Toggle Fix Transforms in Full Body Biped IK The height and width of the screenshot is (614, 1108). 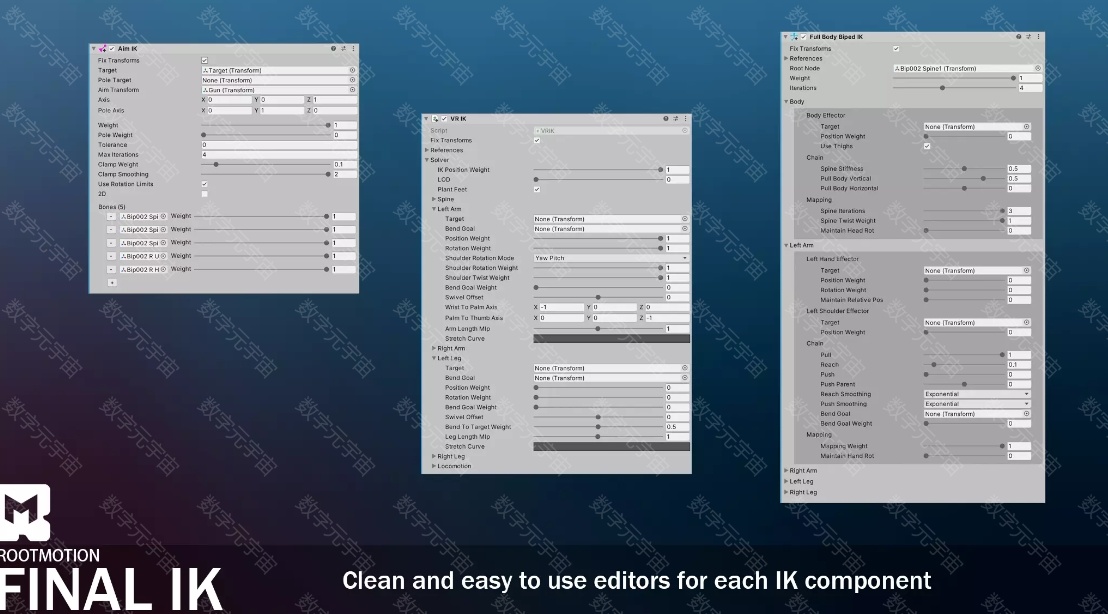pos(896,49)
